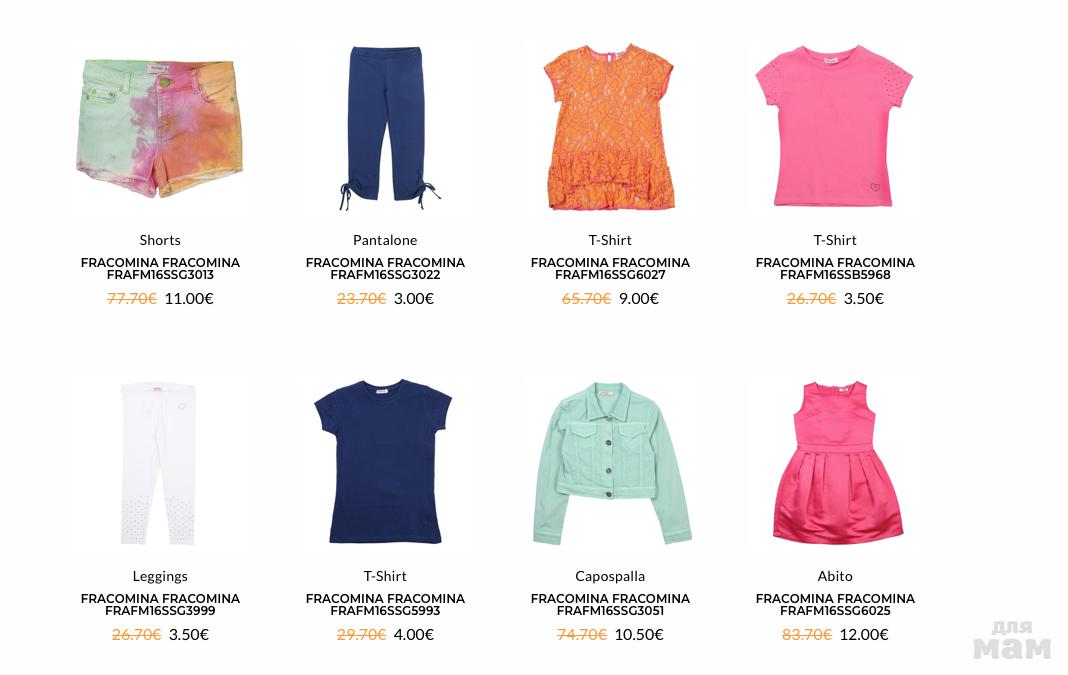This screenshot has height=675, width=1068.
Task: Click the 11.00€ sale price of Shorts
Action: [189, 298]
